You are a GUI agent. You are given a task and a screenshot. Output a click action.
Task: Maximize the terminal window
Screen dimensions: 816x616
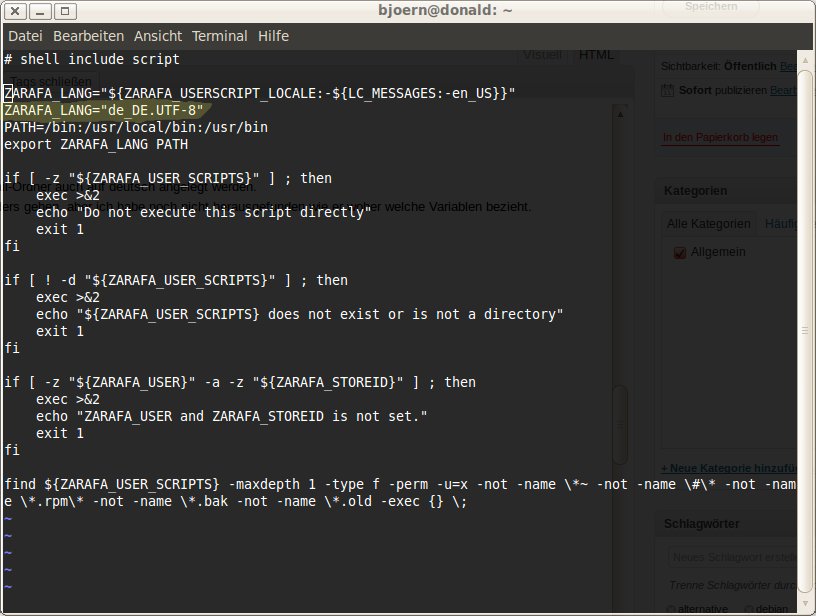65,11
